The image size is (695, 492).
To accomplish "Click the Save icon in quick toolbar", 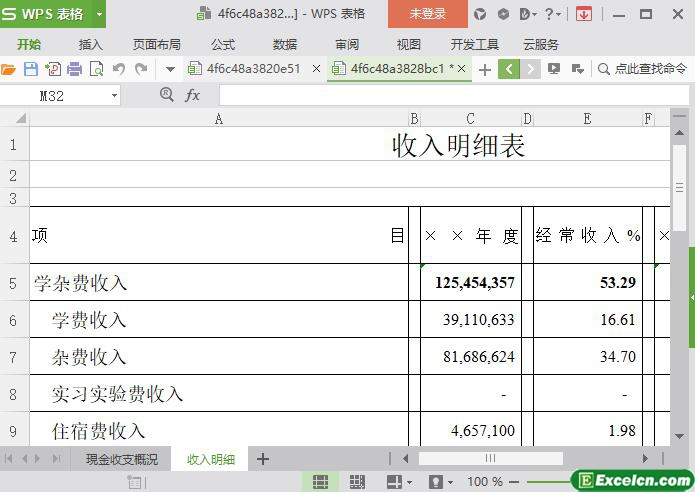I will (30, 69).
